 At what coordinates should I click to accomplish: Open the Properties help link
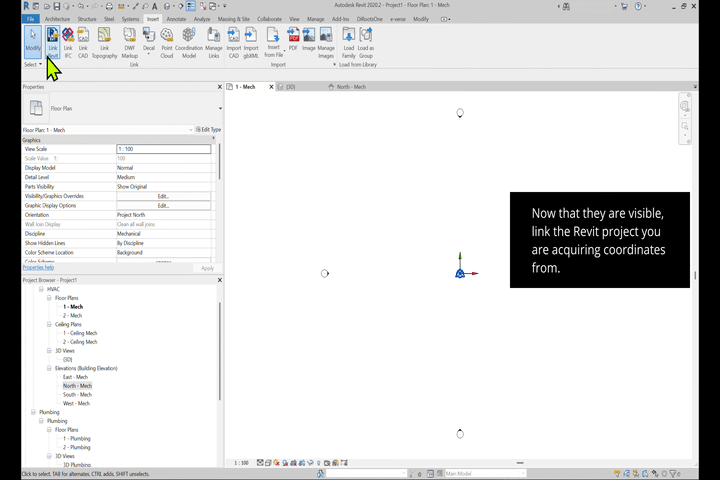pos(38,268)
